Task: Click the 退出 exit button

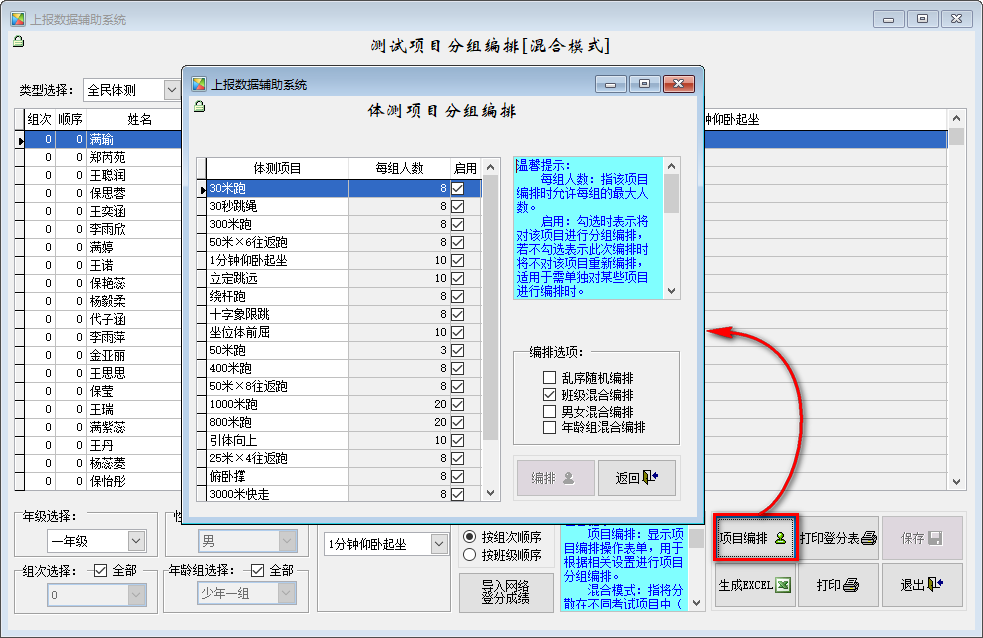Action: [x=921, y=585]
